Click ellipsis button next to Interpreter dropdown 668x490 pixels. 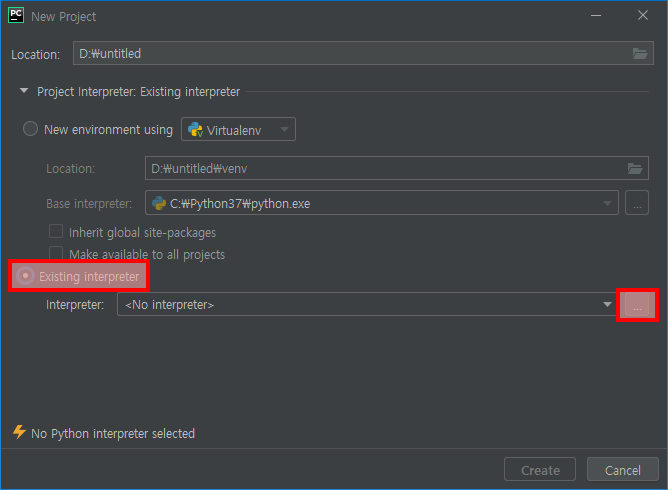pyautogui.click(x=637, y=305)
